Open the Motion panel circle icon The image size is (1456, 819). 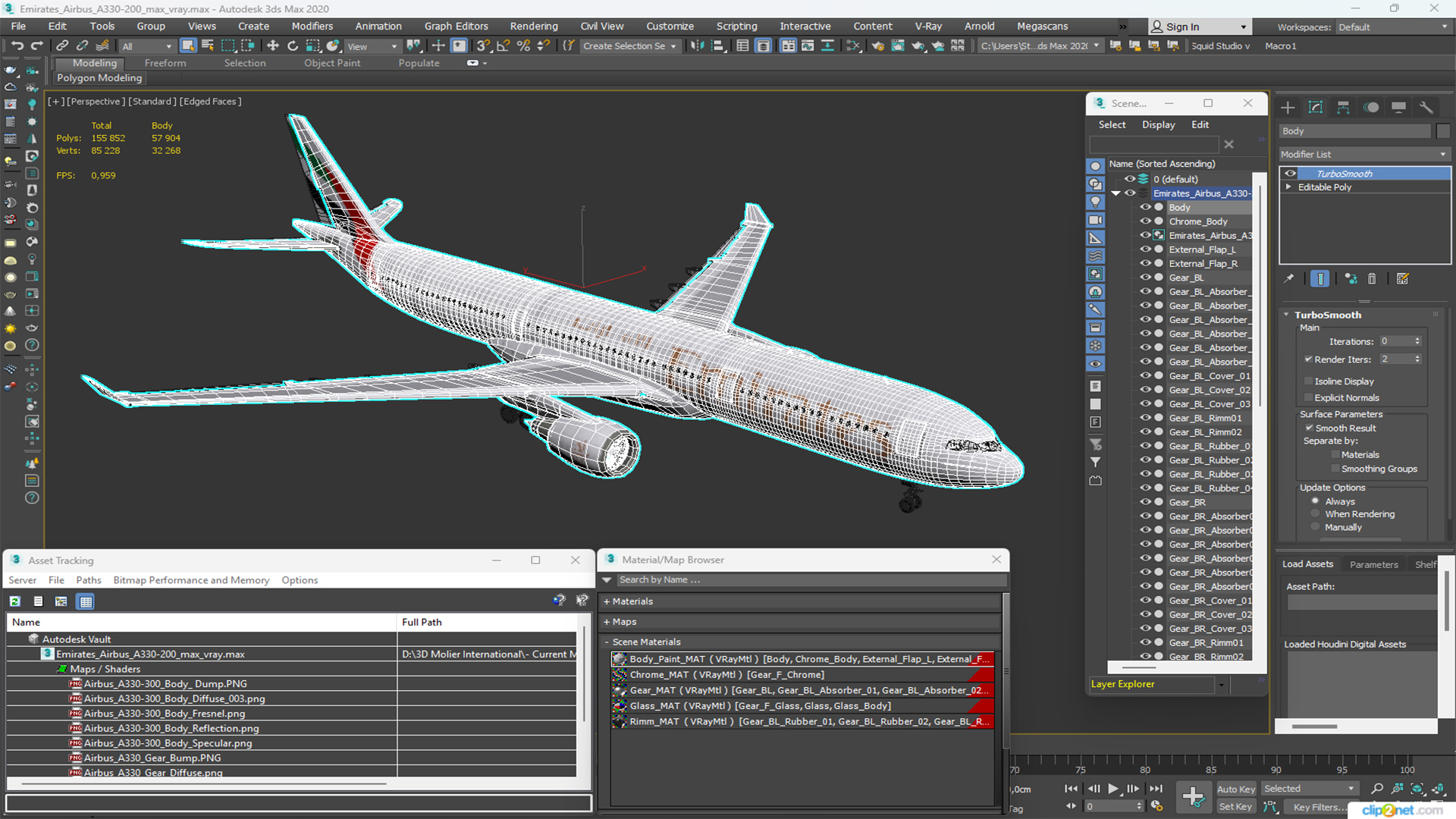pos(1371,108)
